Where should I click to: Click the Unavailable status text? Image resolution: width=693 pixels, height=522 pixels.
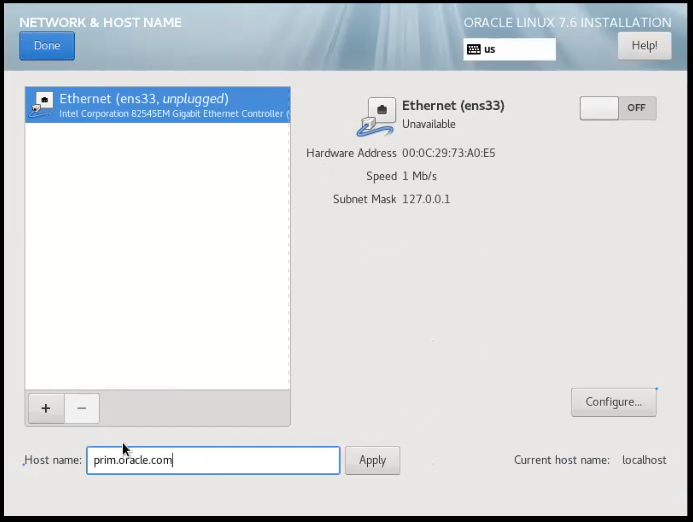coord(429,124)
